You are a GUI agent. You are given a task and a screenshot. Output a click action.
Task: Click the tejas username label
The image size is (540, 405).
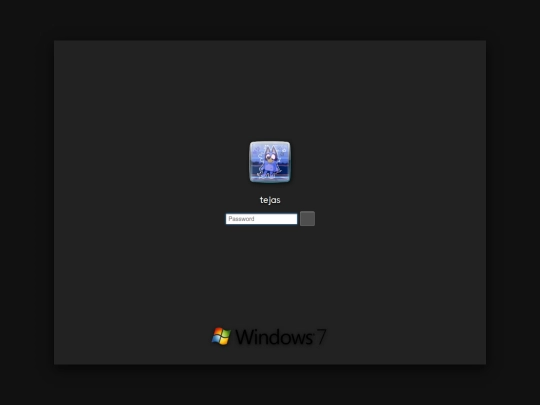[x=270, y=200]
